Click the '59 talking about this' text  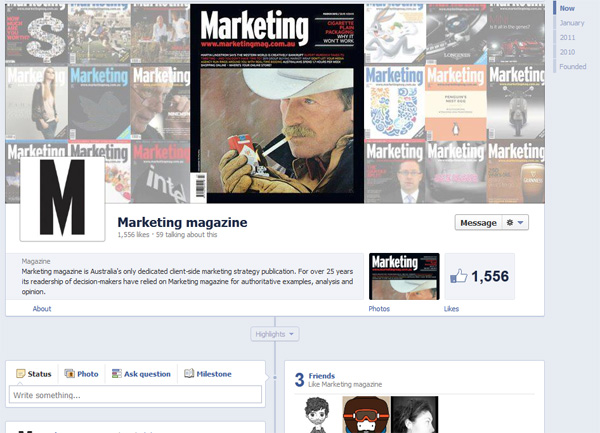186,235
